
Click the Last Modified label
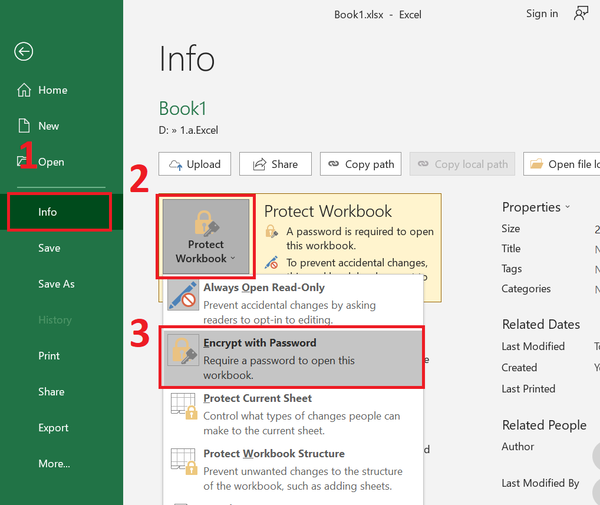(x=533, y=346)
